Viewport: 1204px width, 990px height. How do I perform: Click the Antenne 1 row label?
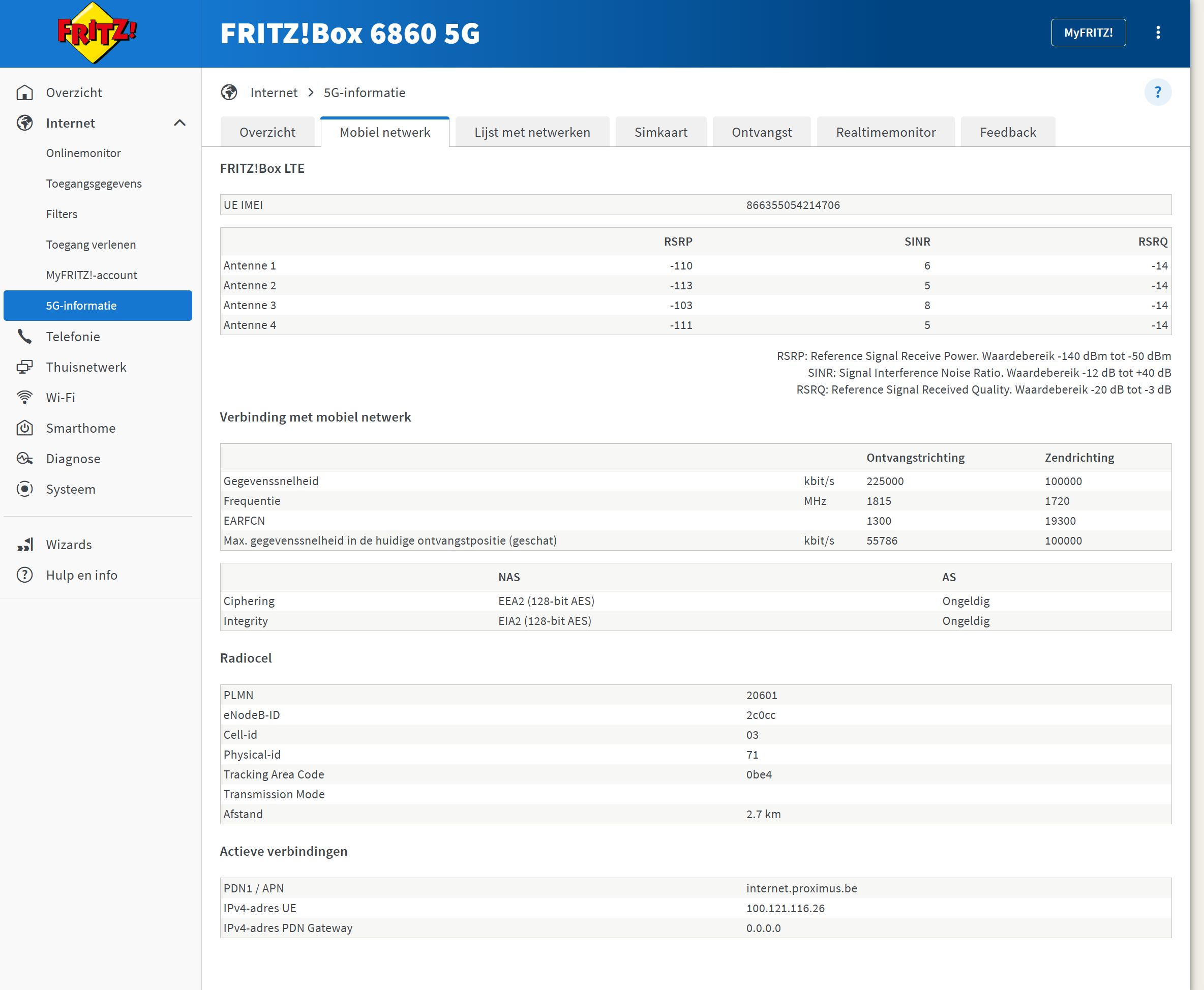(250, 266)
